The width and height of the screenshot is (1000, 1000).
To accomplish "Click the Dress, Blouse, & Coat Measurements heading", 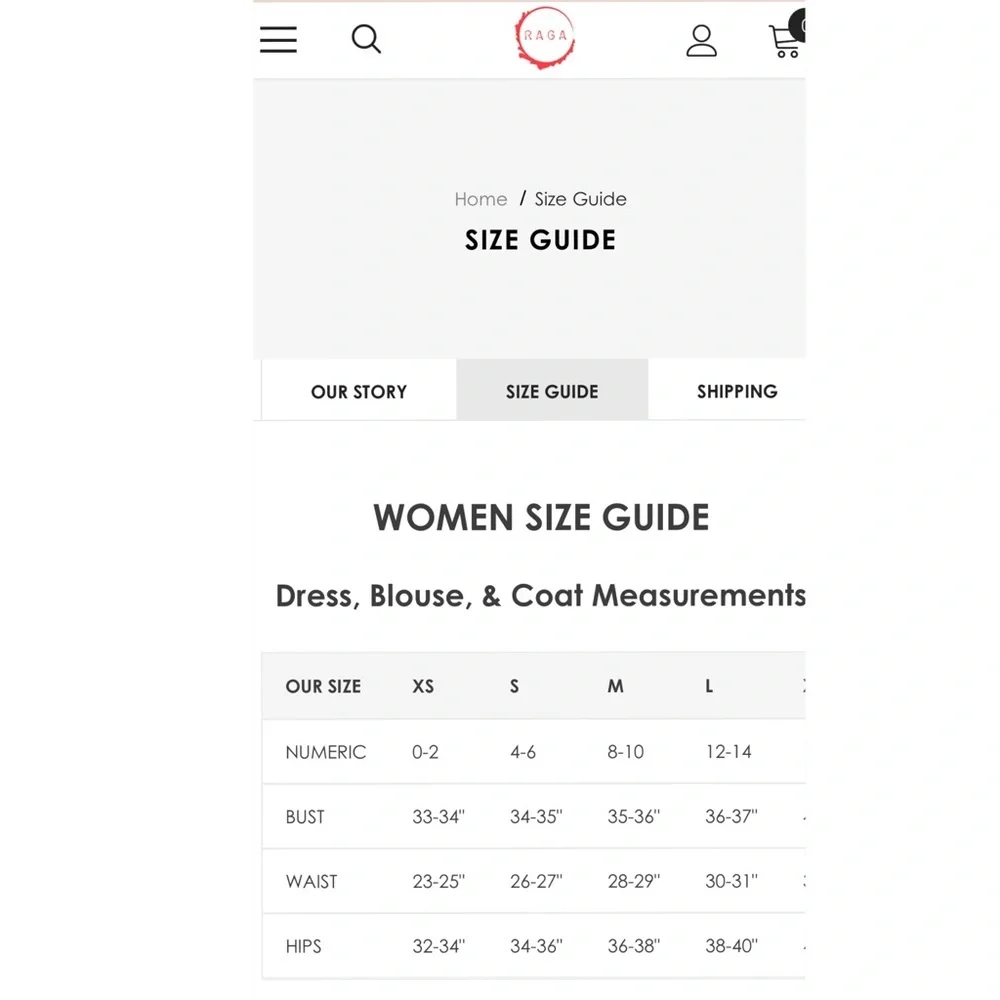I will (x=540, y=595).
